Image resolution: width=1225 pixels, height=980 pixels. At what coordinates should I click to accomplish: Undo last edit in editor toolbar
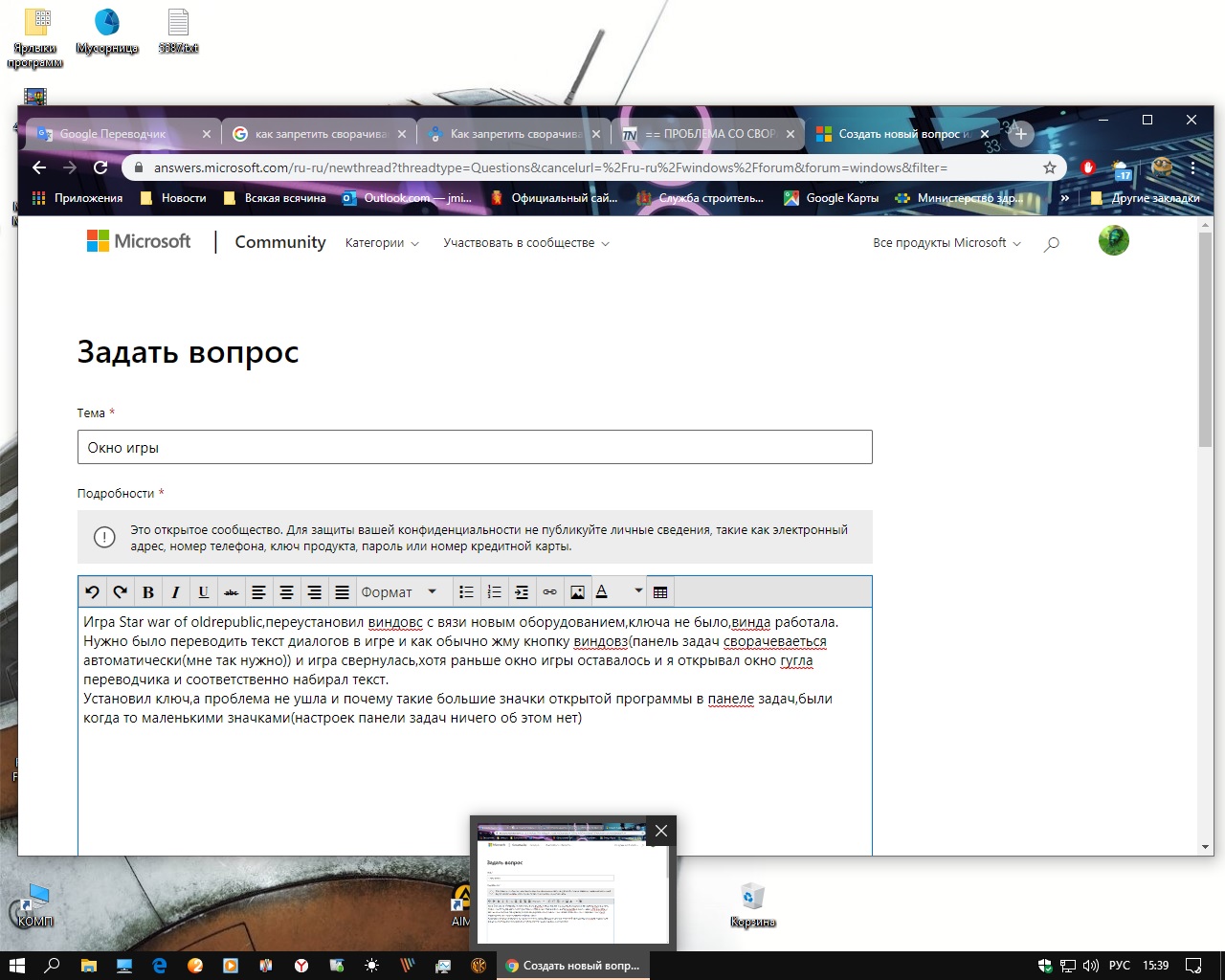click(x=93, y=592)
